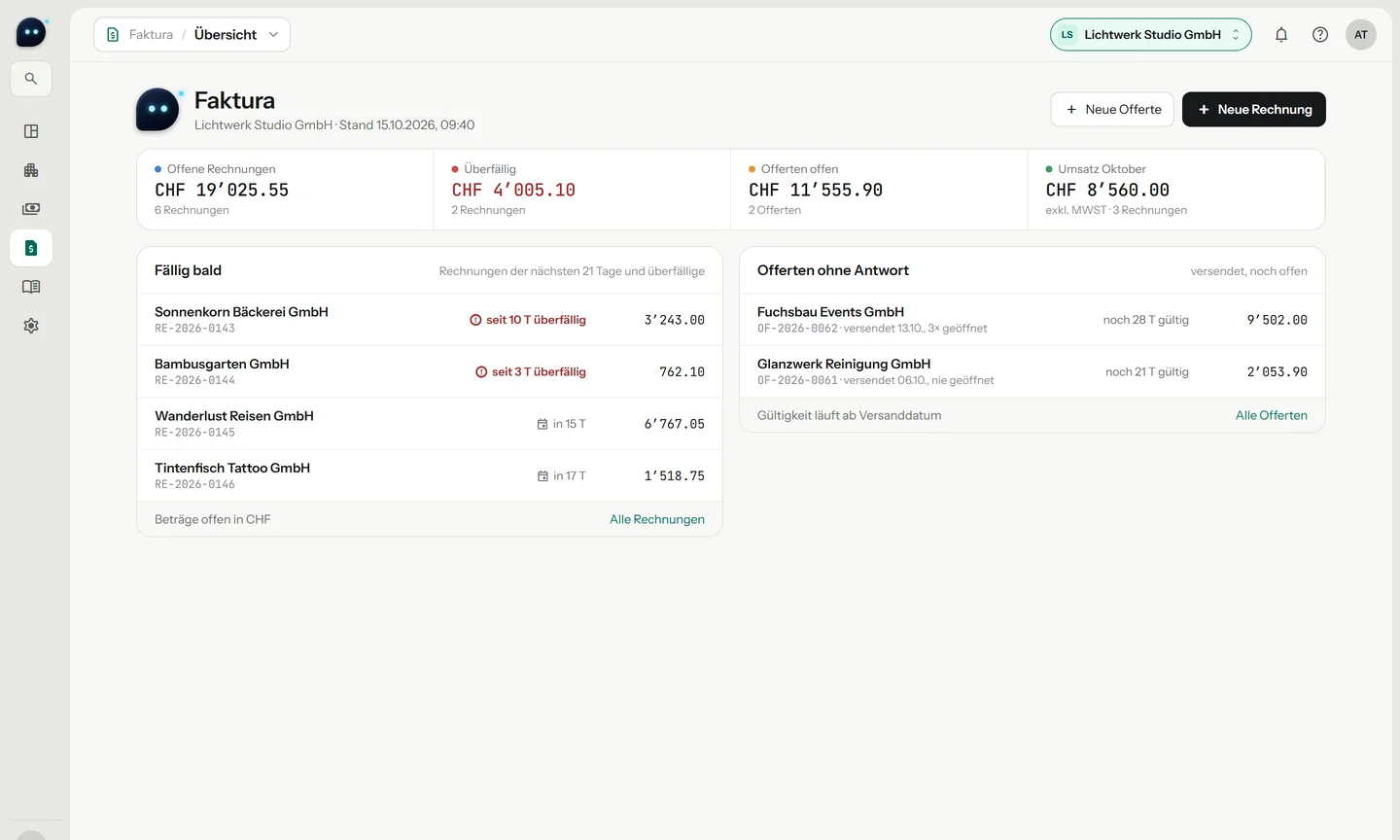The image size is (1400, 840).
Task: Click calendar icon next to "in 15 T"
Action: tap(542, 424)
